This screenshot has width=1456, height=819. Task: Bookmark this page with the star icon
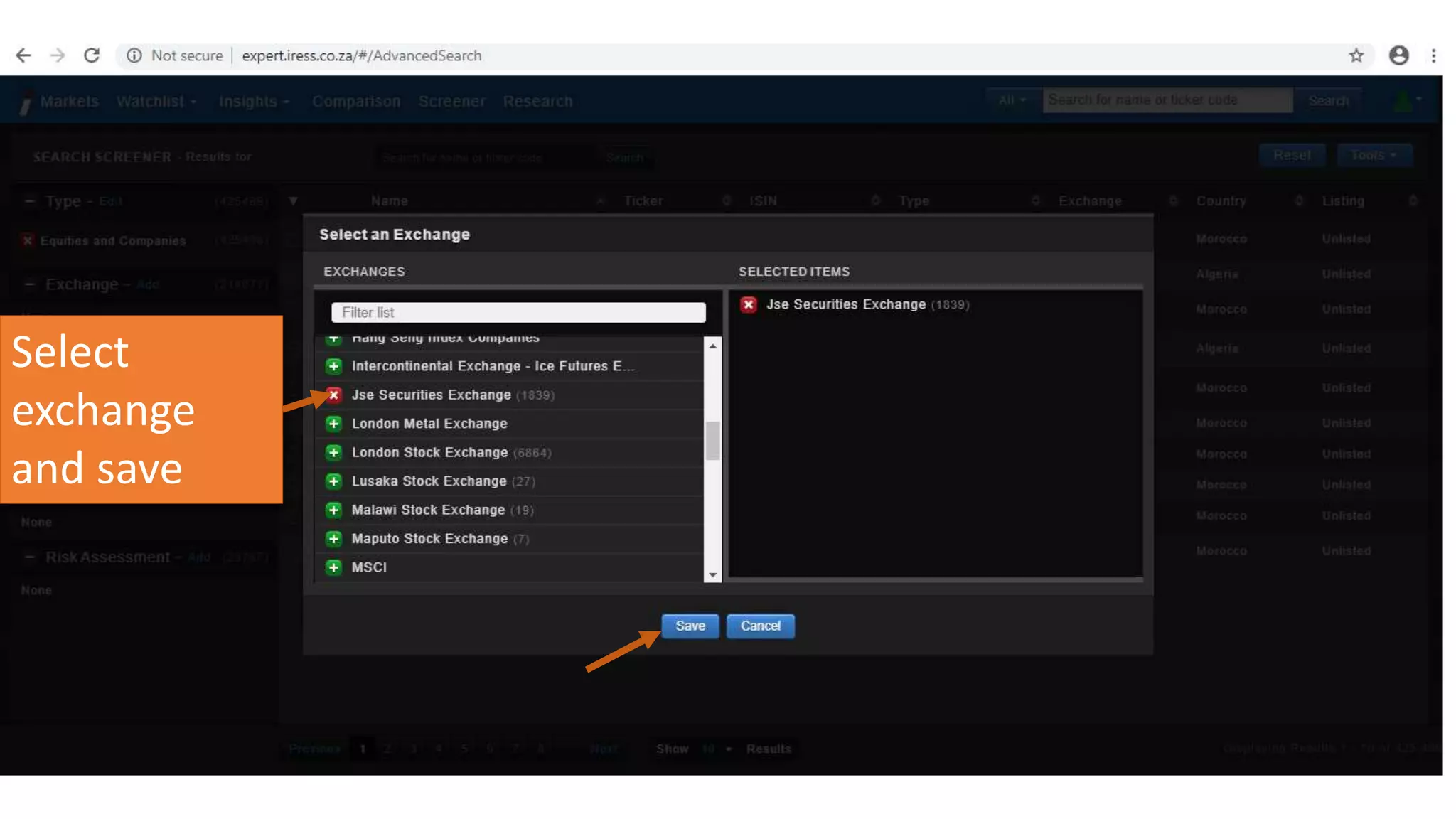(1356, 55)
